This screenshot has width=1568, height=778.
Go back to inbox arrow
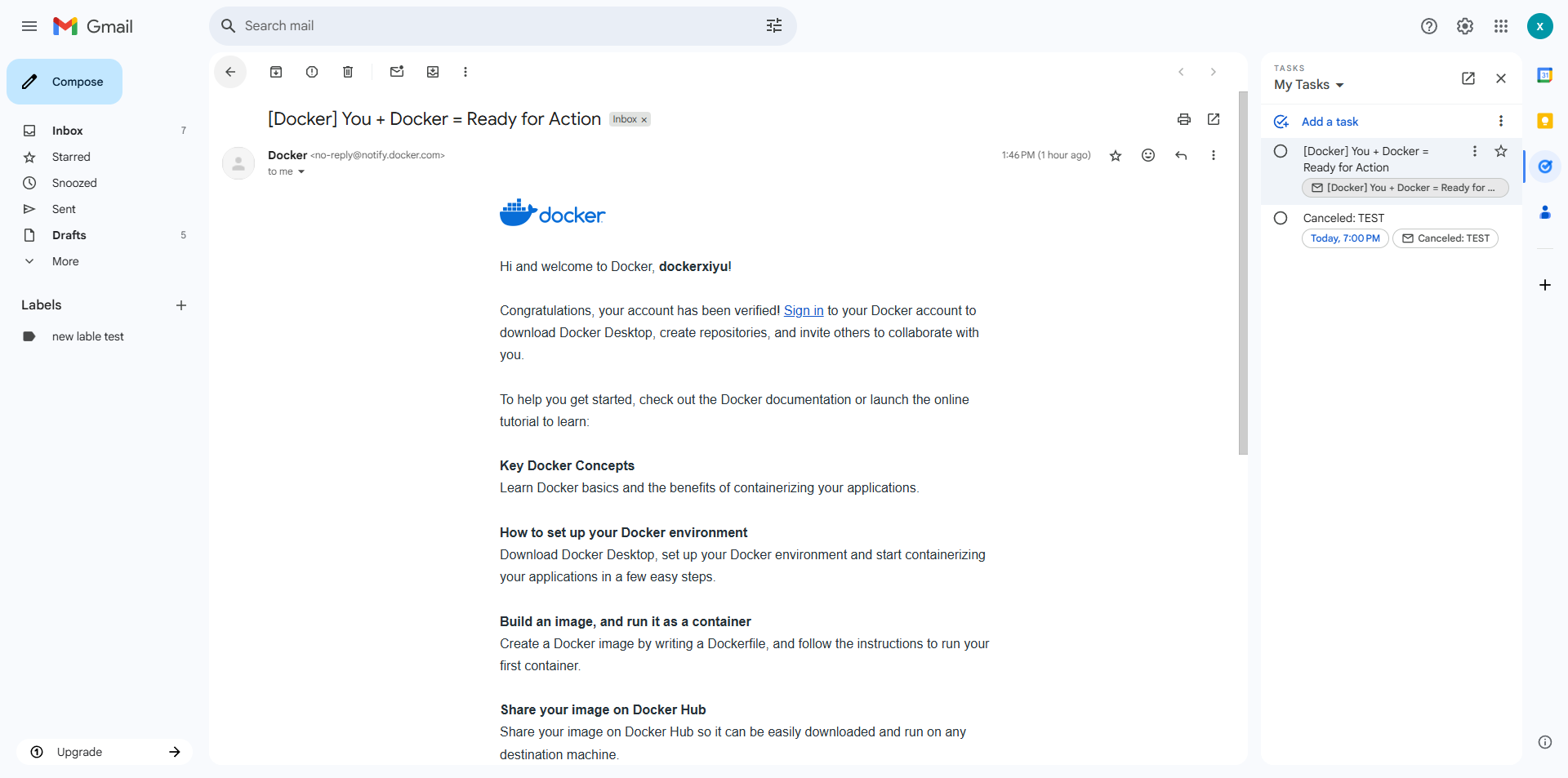(x=230, y=72)
